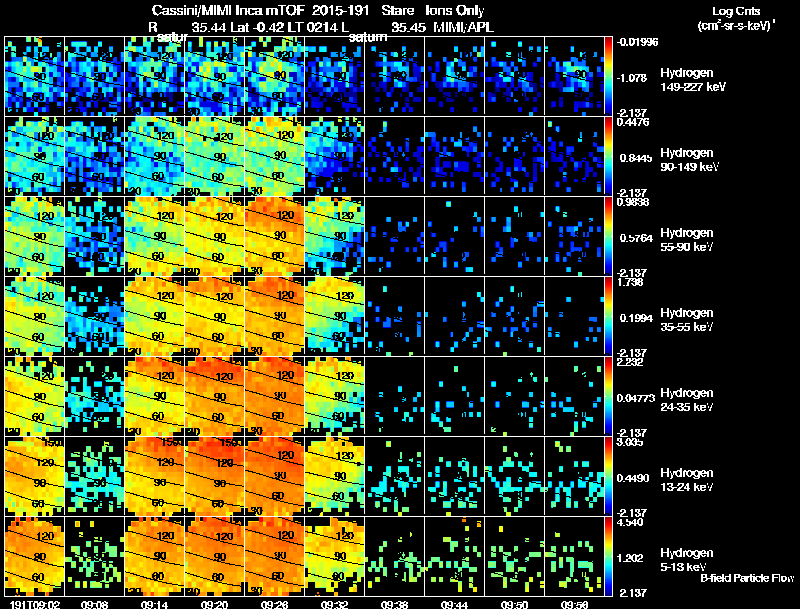Click the Hydrogen 149-227 keV panel at 09:02
Image resolution: width=800 pixels, height=609 pixels.
point(34,76)
